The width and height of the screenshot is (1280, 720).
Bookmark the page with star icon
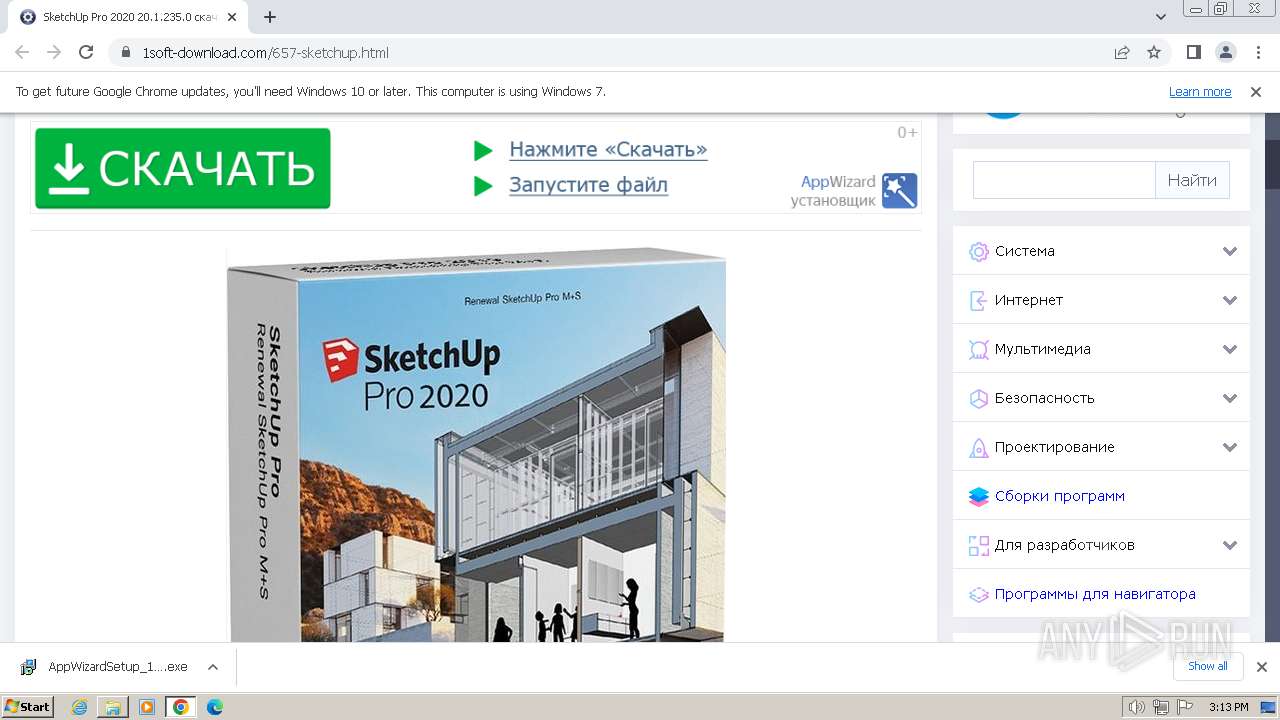pos(1154,53)
